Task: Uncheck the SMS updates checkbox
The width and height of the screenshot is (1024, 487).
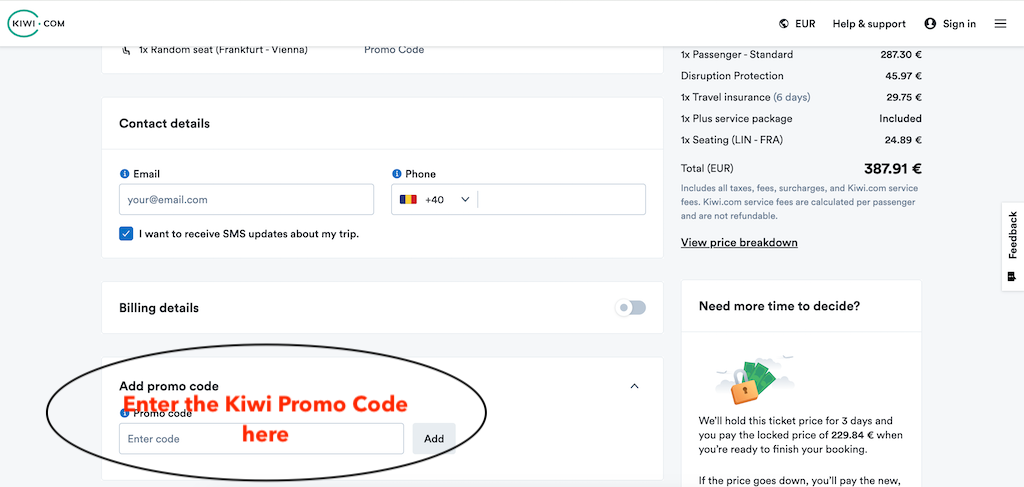Action: tap(126, 234)
